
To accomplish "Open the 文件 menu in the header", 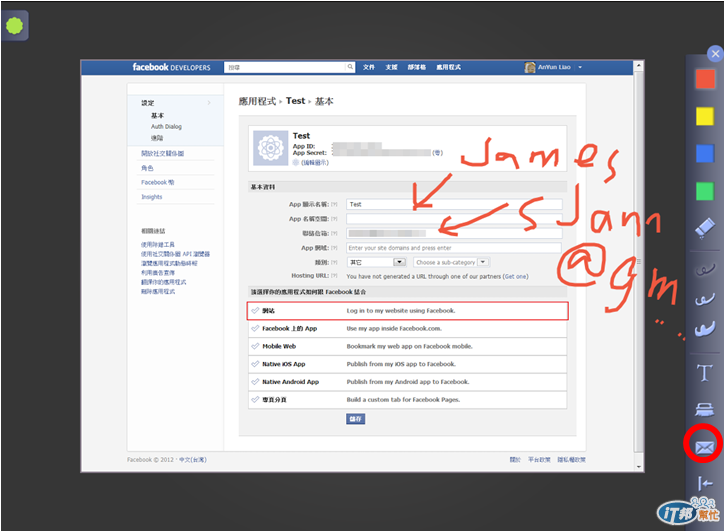I will [x=369, y=67].
